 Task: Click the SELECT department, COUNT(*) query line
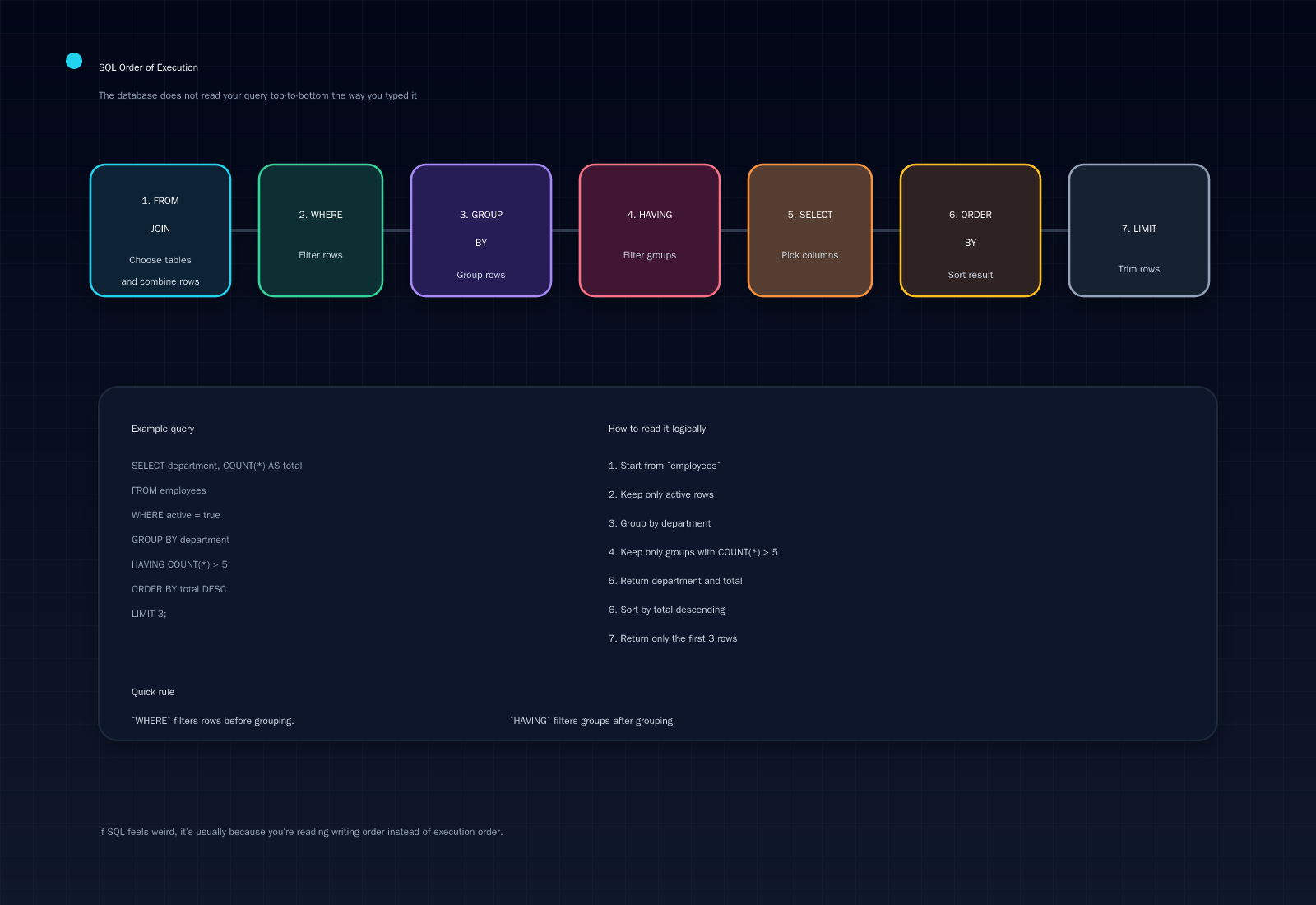(216, 466)
